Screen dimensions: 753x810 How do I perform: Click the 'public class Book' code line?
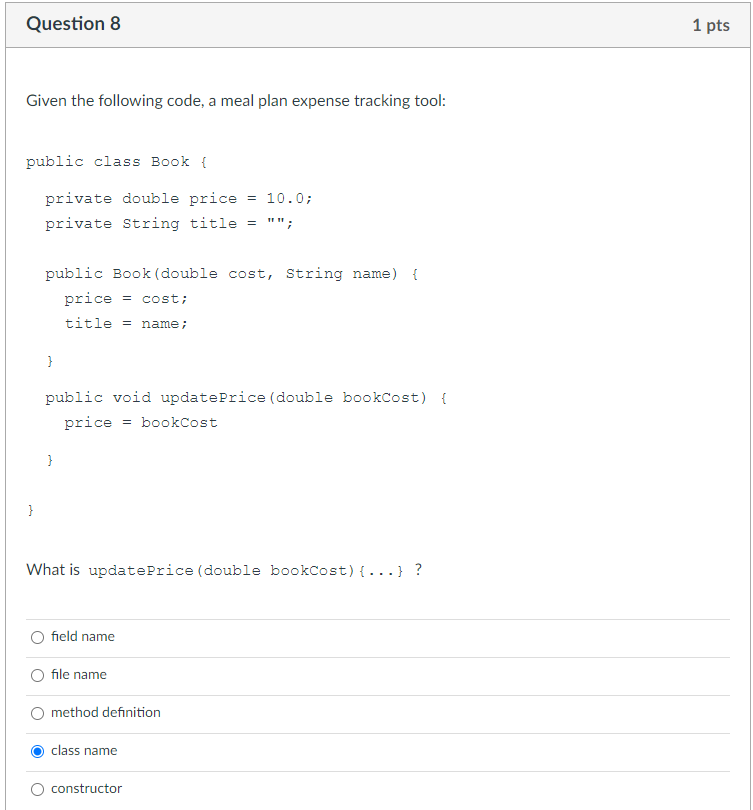(x=110, y=161)
